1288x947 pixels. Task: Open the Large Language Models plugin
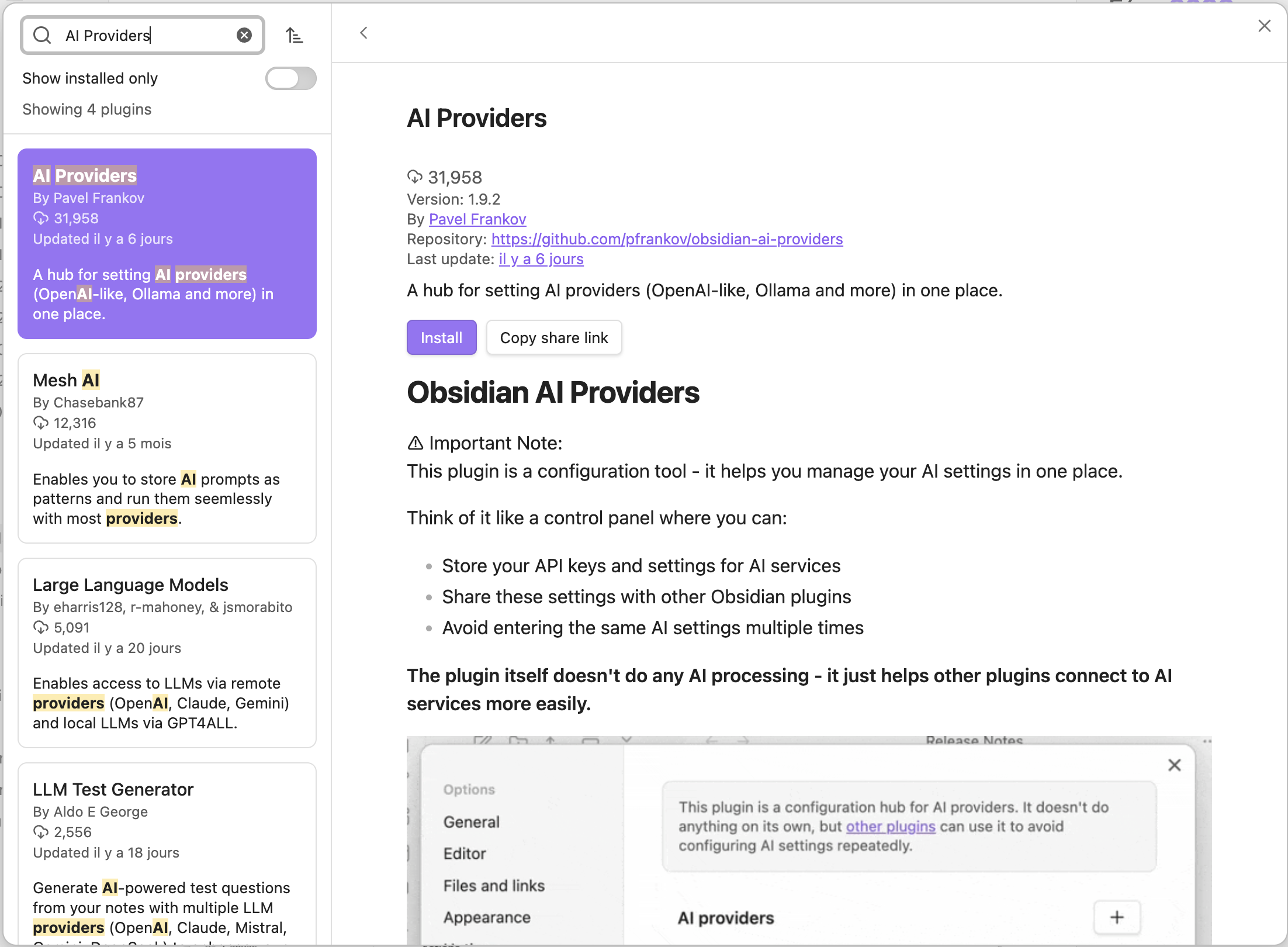click(167, 652)
